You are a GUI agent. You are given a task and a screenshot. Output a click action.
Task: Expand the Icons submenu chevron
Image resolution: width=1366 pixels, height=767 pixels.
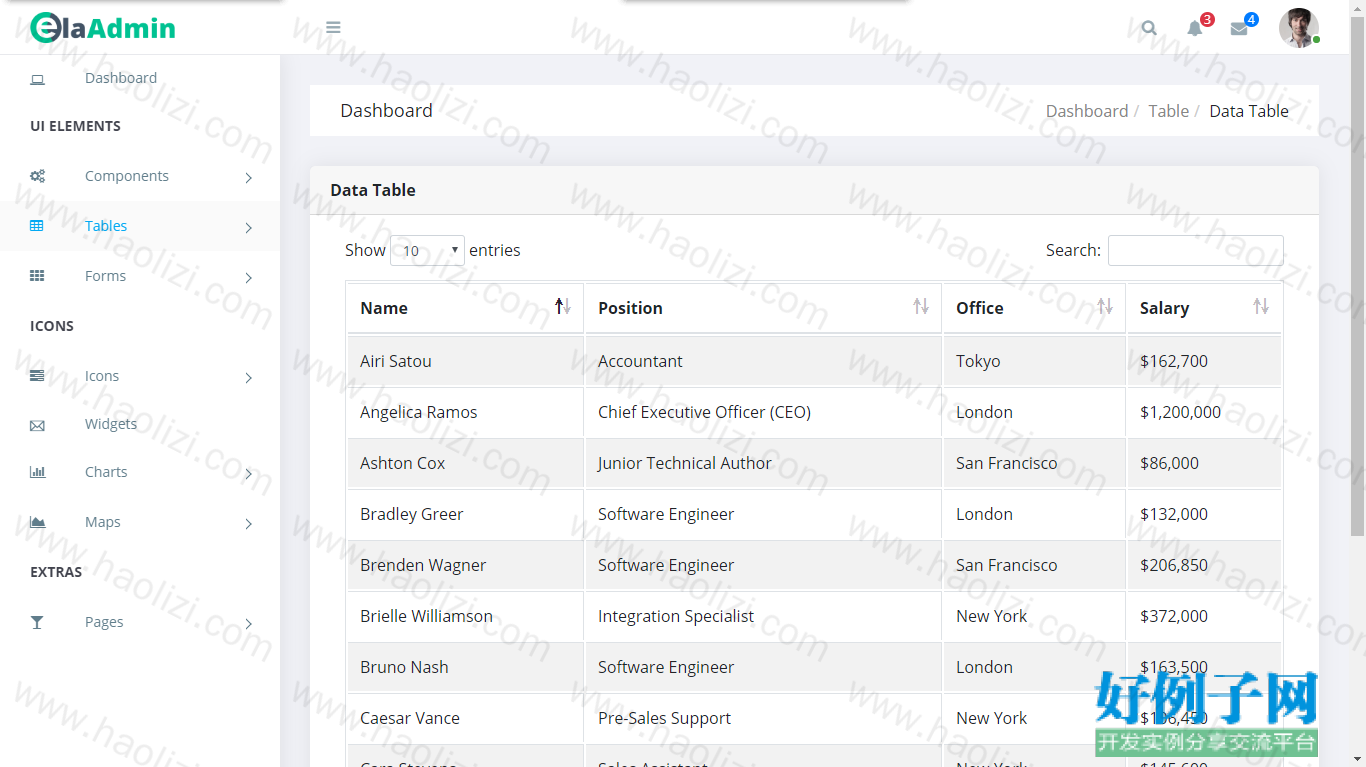pyautogui.click(x=248, y=378)
